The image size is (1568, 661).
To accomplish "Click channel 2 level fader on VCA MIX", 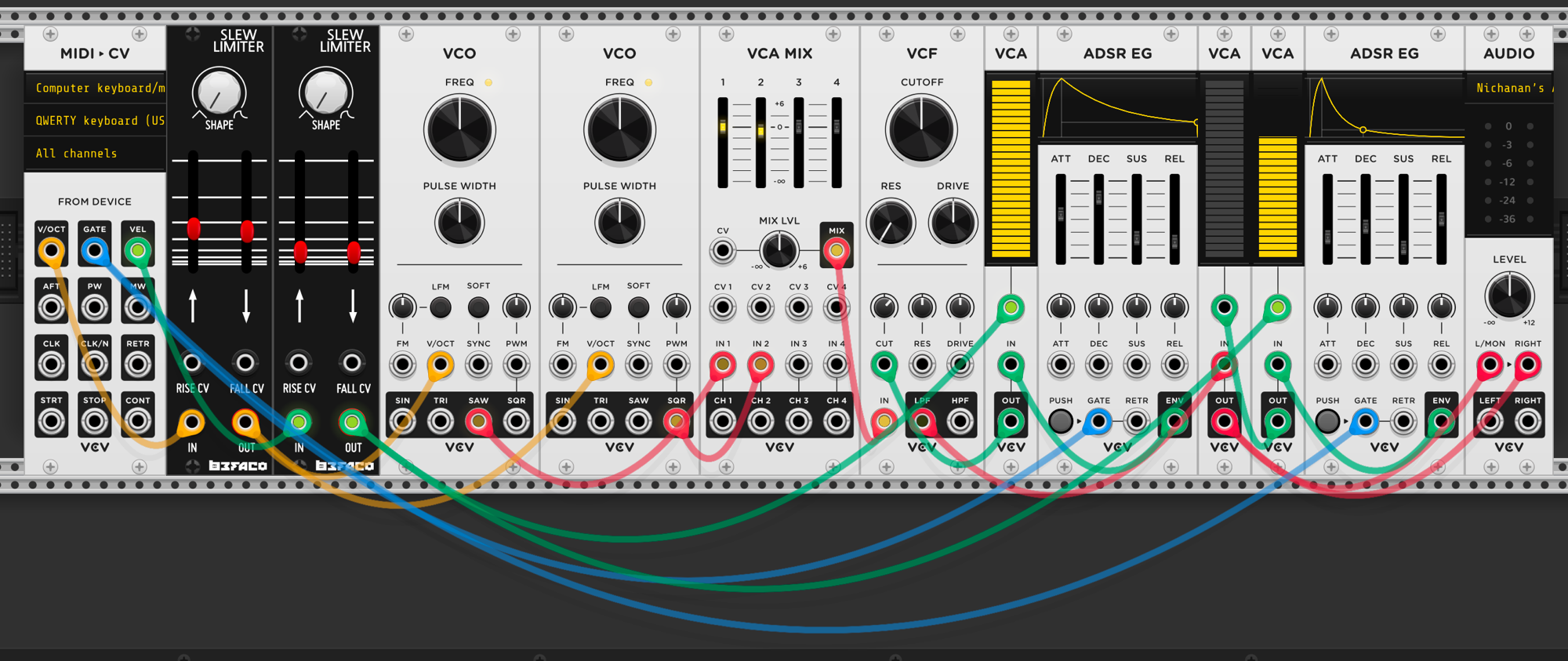I will pyautogui.click(x=760, y=143).
